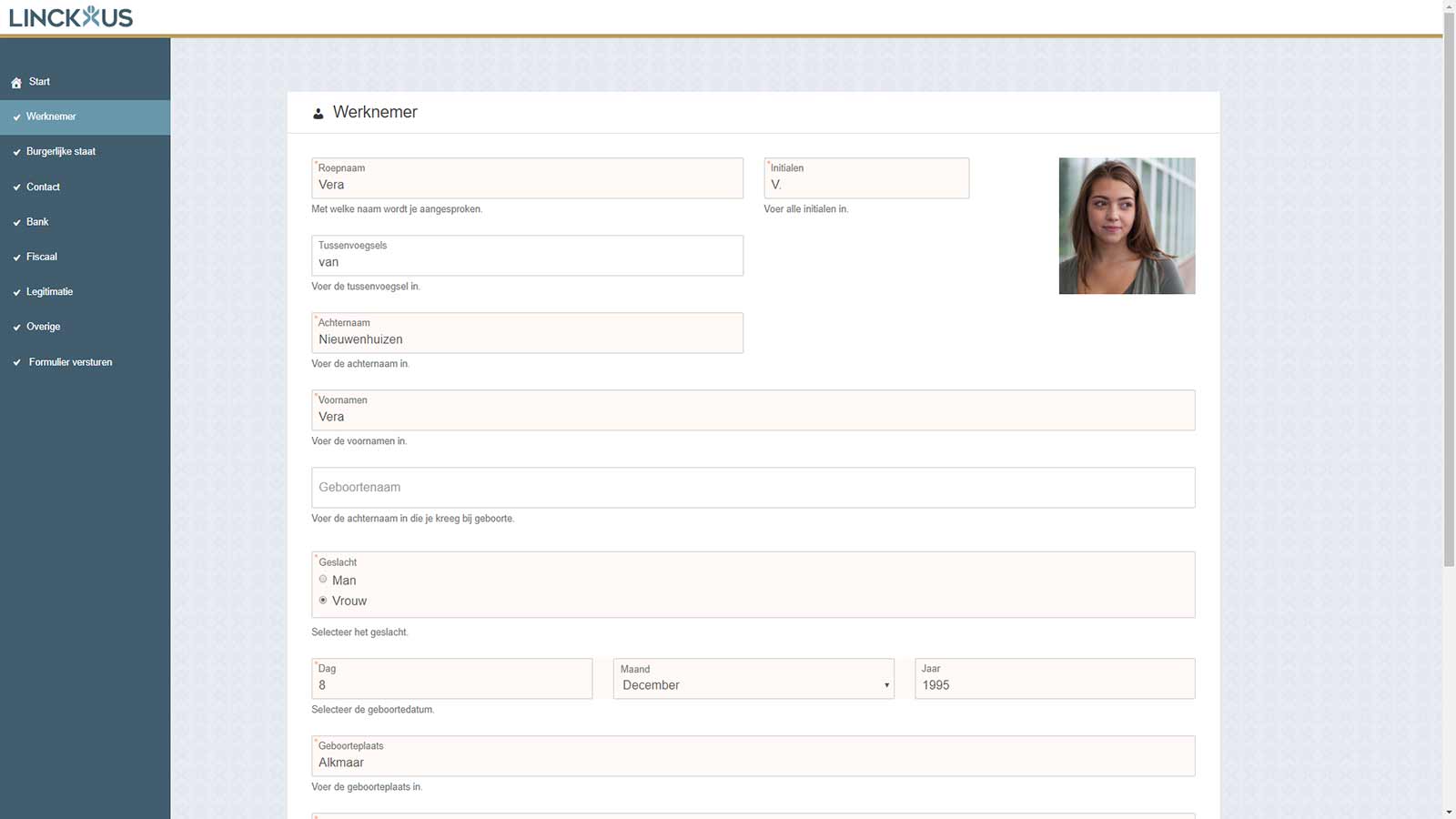Image resolution: width=1456 pixels, height=819 pixels.
Task: Click the checkmark icon next to Contact
Action: (16, 187)
